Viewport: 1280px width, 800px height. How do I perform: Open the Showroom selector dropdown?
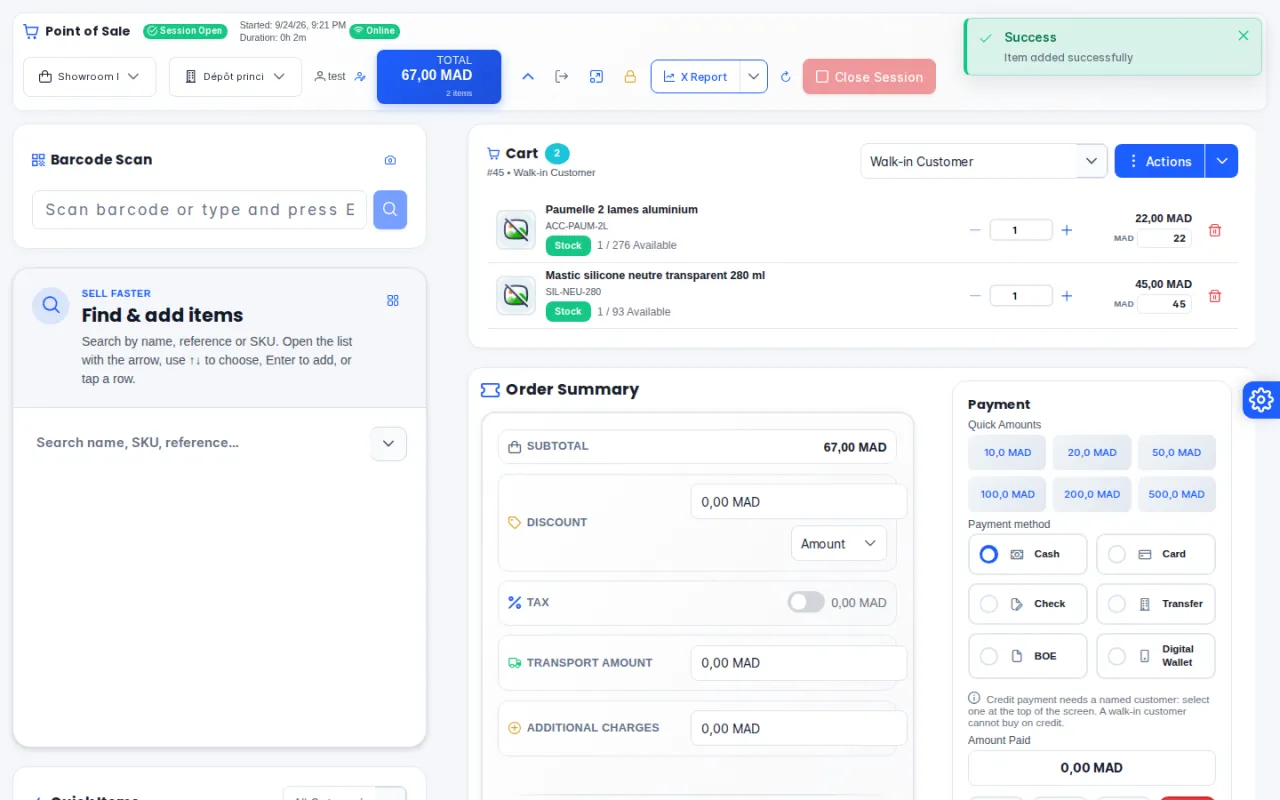[89, 77]
